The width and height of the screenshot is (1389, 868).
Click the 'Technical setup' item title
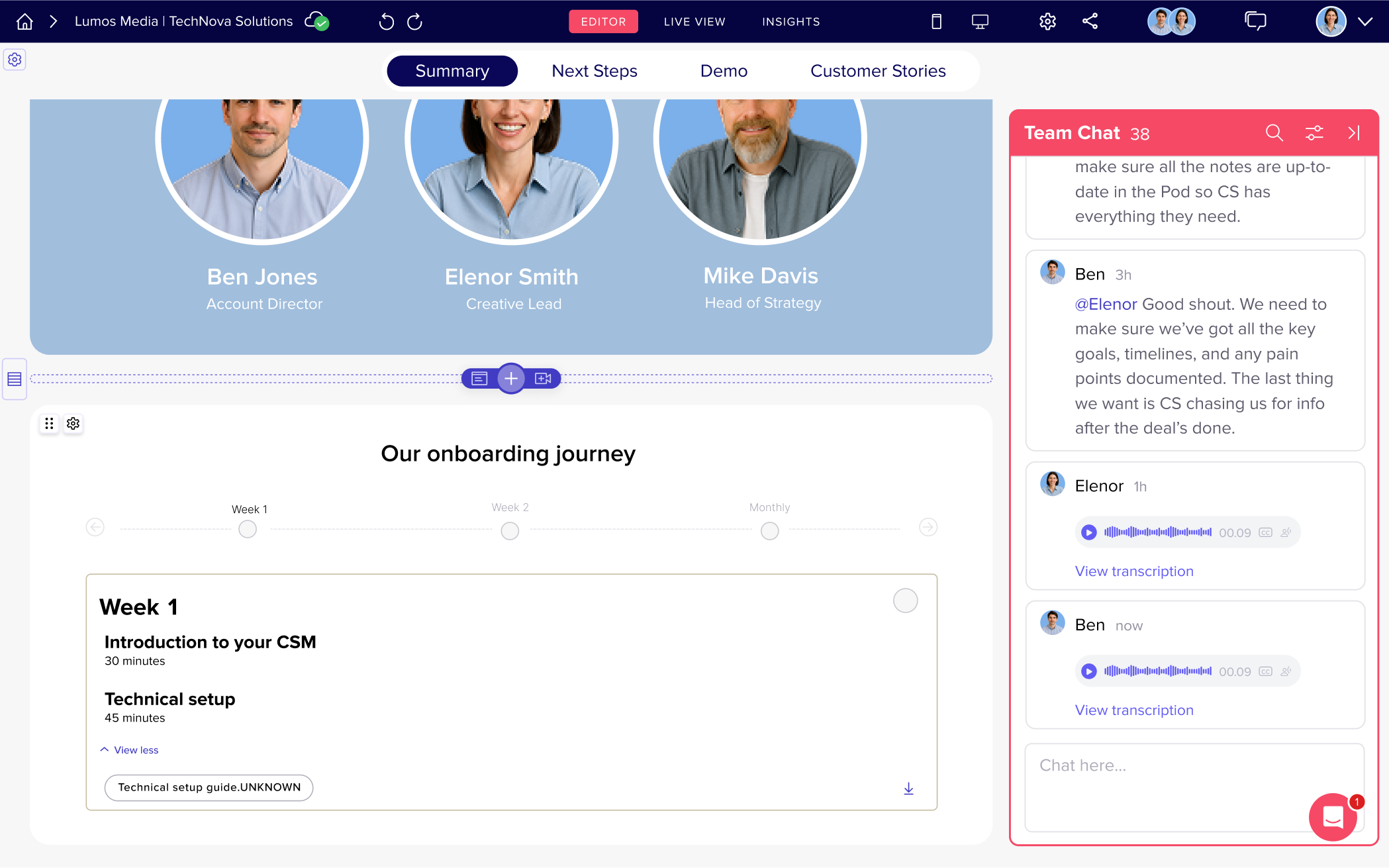[x=169, y=700]
